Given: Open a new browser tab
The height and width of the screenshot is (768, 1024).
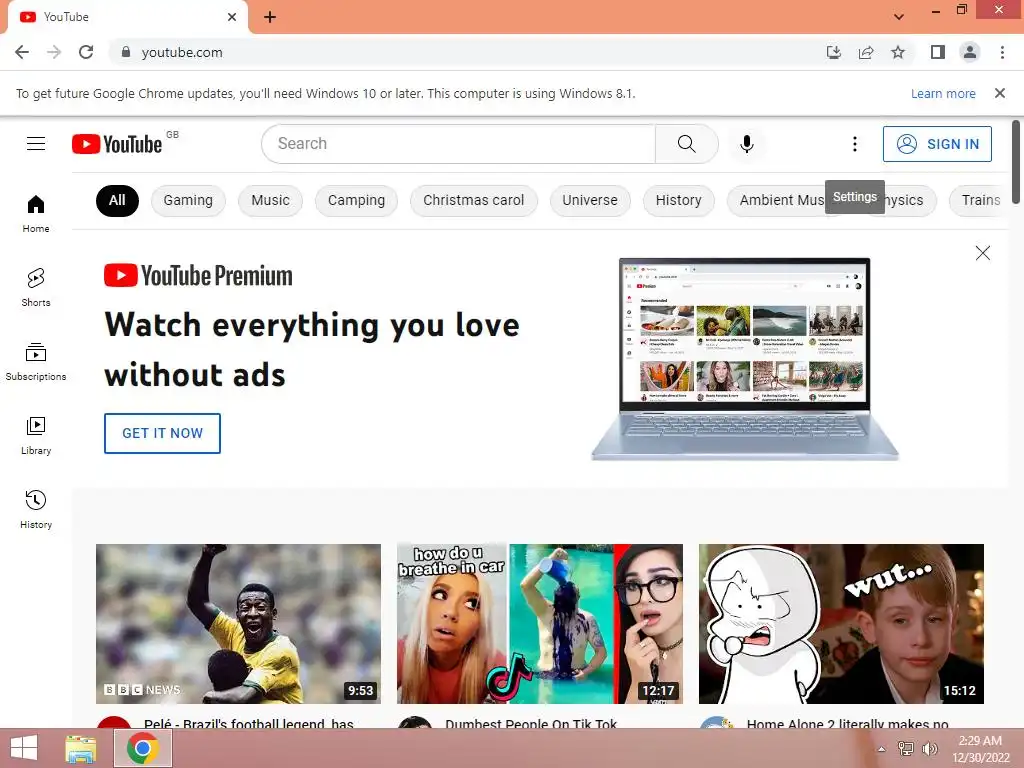Looking at the screenshot, I should coord(270,17).
